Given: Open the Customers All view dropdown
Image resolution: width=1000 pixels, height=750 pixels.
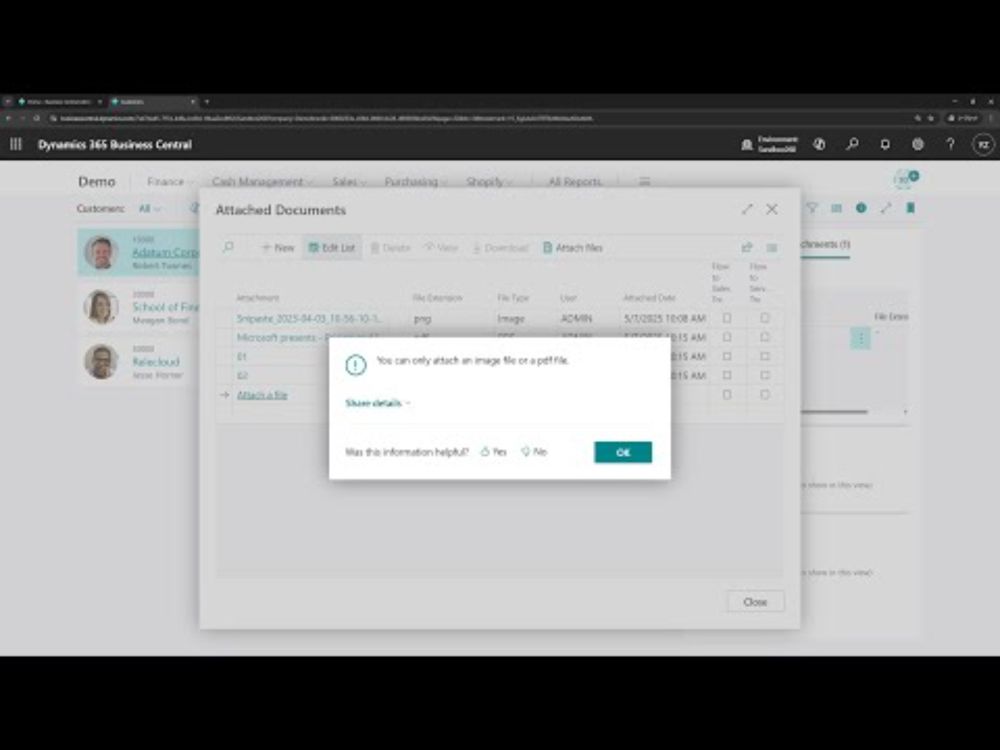Looking at the screenshot, I should point(149,209).
